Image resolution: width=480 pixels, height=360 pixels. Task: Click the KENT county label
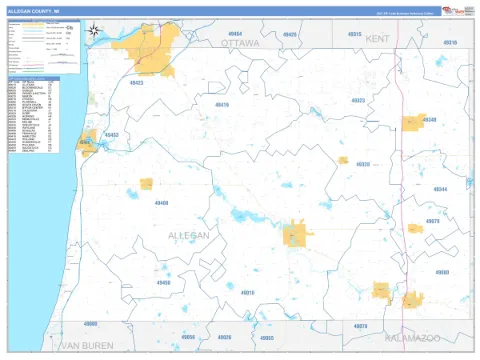coord(377,39)
